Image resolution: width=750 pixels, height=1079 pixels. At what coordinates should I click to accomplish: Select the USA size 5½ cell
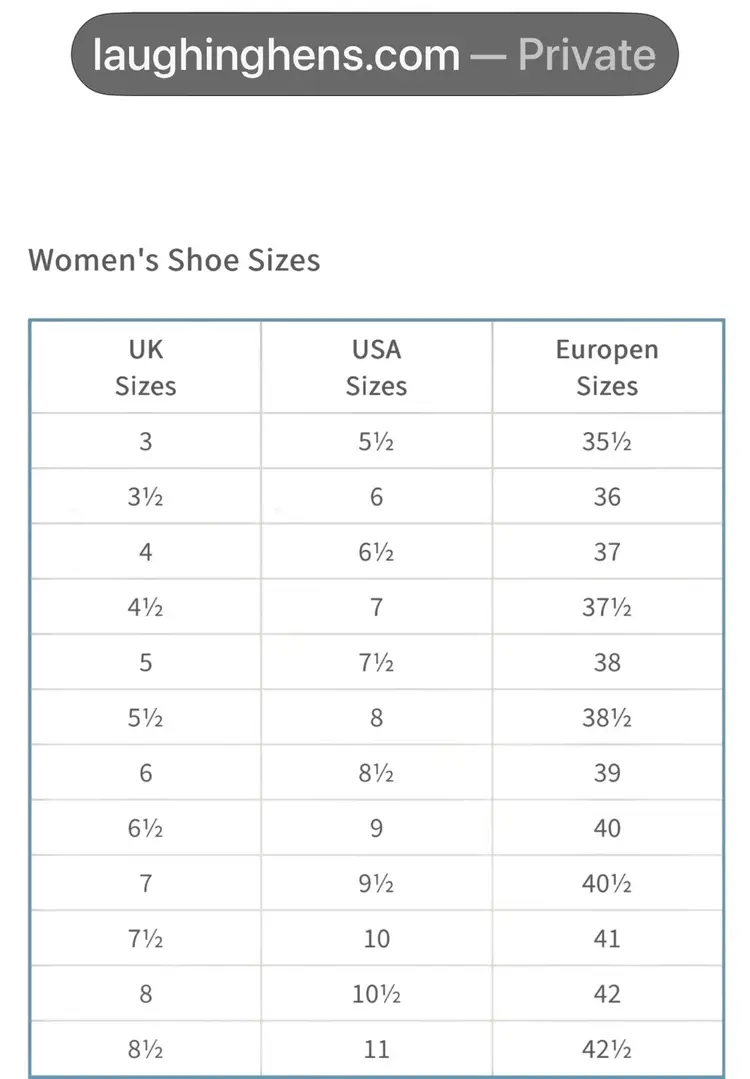click(376, 441)
